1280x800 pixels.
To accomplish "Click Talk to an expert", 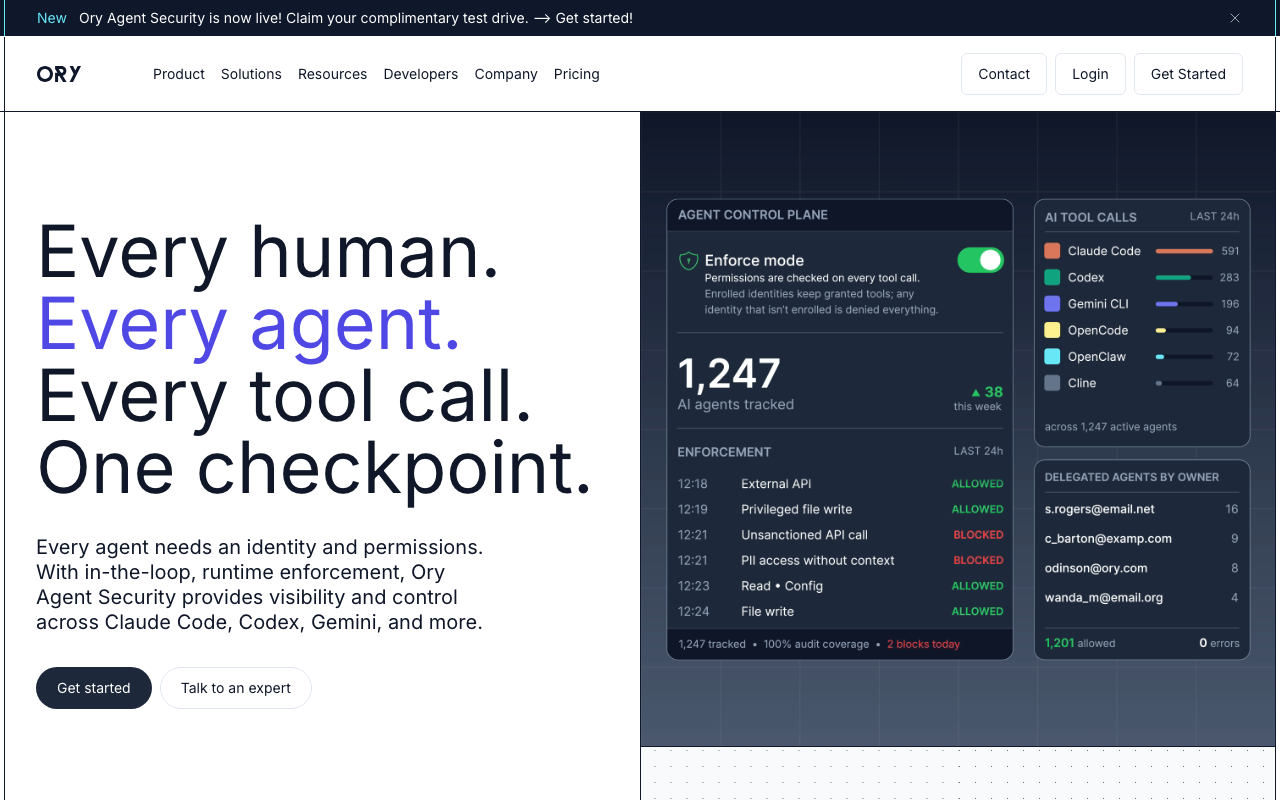I will tap(236, 688).
